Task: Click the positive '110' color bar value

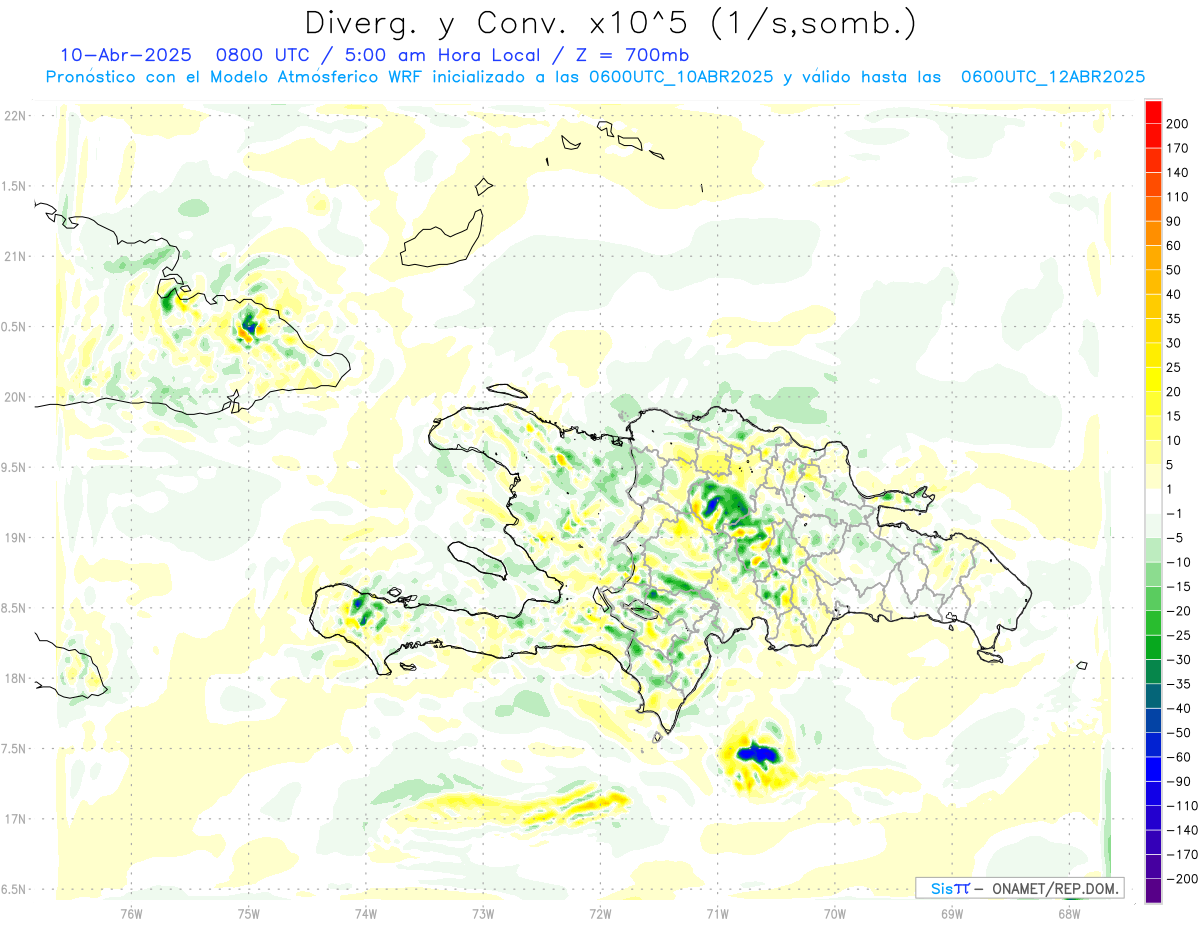Action: pos(1177,197)
